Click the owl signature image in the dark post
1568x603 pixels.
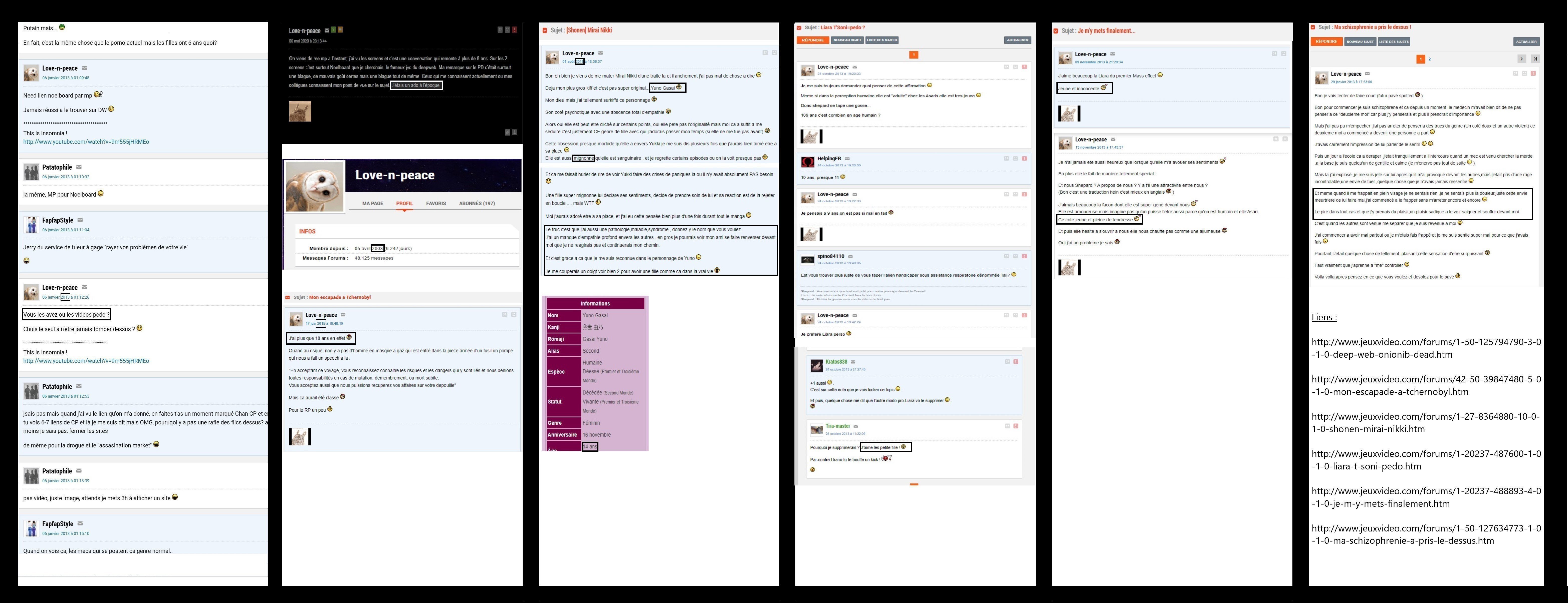(x=300, y=111)
